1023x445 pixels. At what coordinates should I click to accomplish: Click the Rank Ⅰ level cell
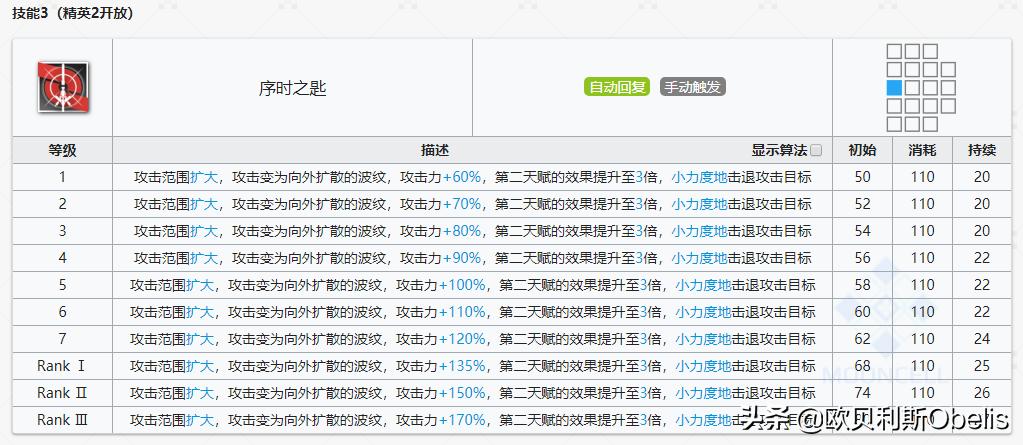[63, 366]
